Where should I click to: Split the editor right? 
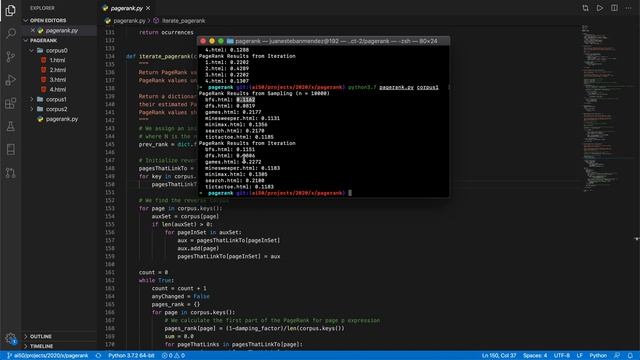614,8
